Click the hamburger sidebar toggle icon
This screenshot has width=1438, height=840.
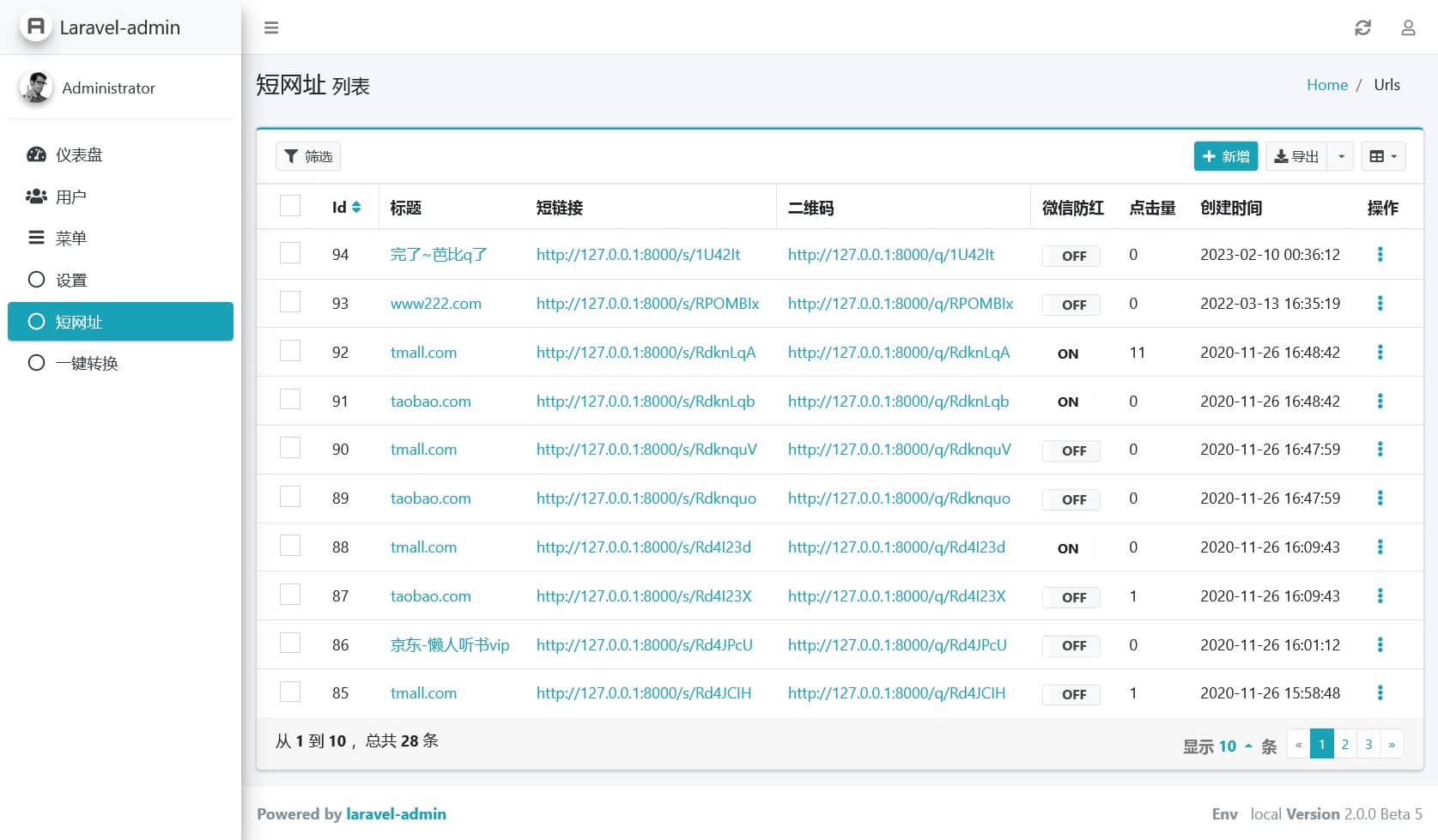click(271, 27)
